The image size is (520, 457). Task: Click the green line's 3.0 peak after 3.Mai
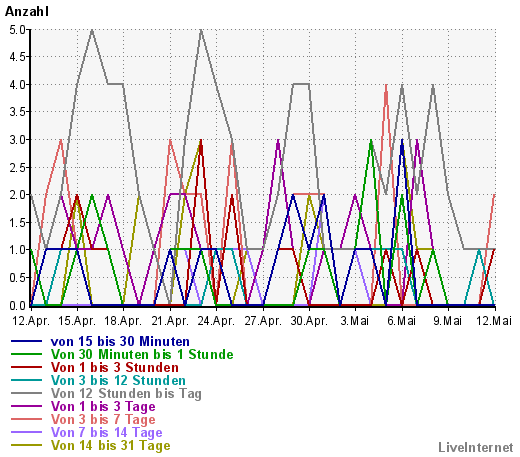point(371,140)
